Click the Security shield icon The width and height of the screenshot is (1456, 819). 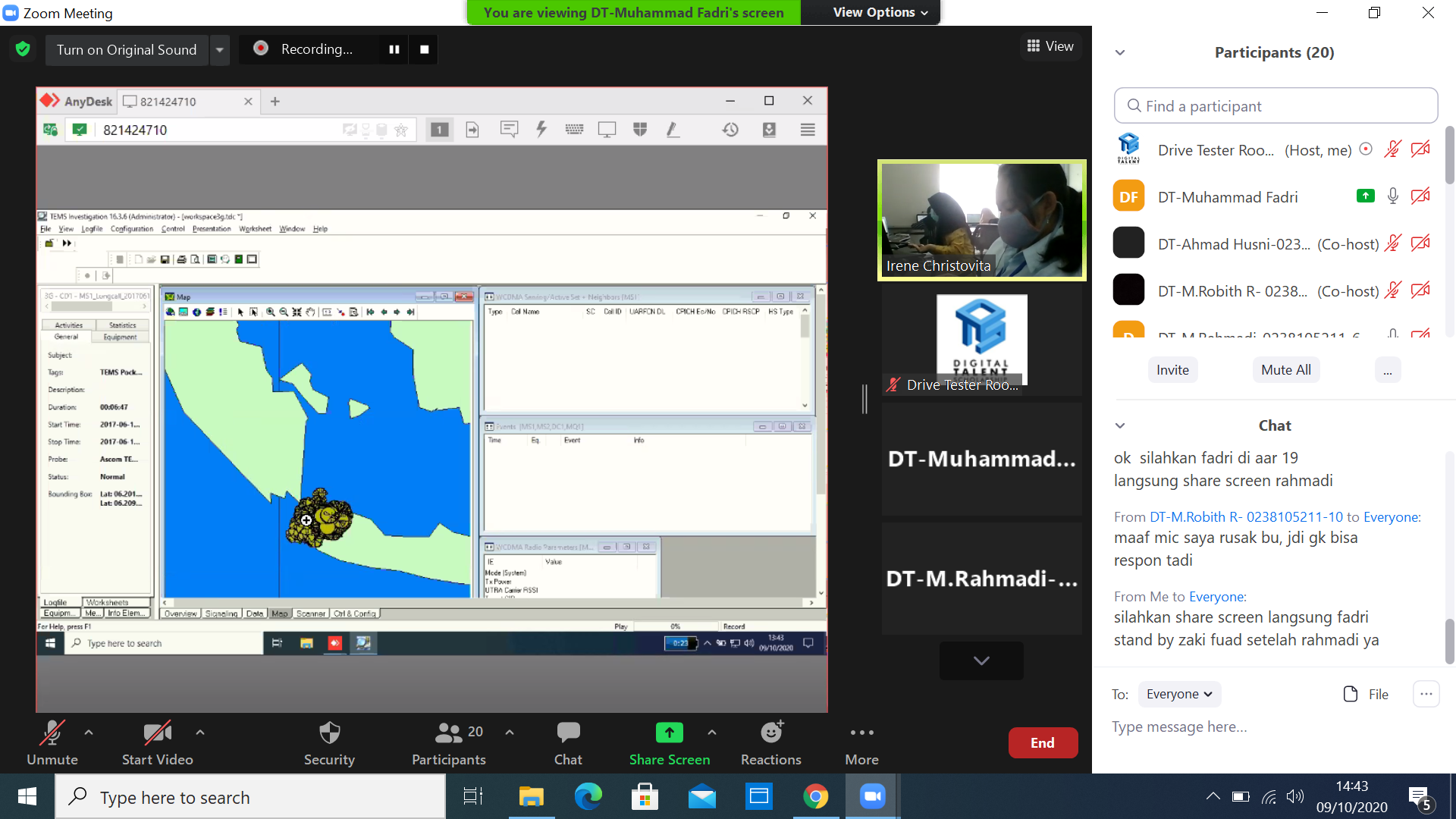click(329, 733)
